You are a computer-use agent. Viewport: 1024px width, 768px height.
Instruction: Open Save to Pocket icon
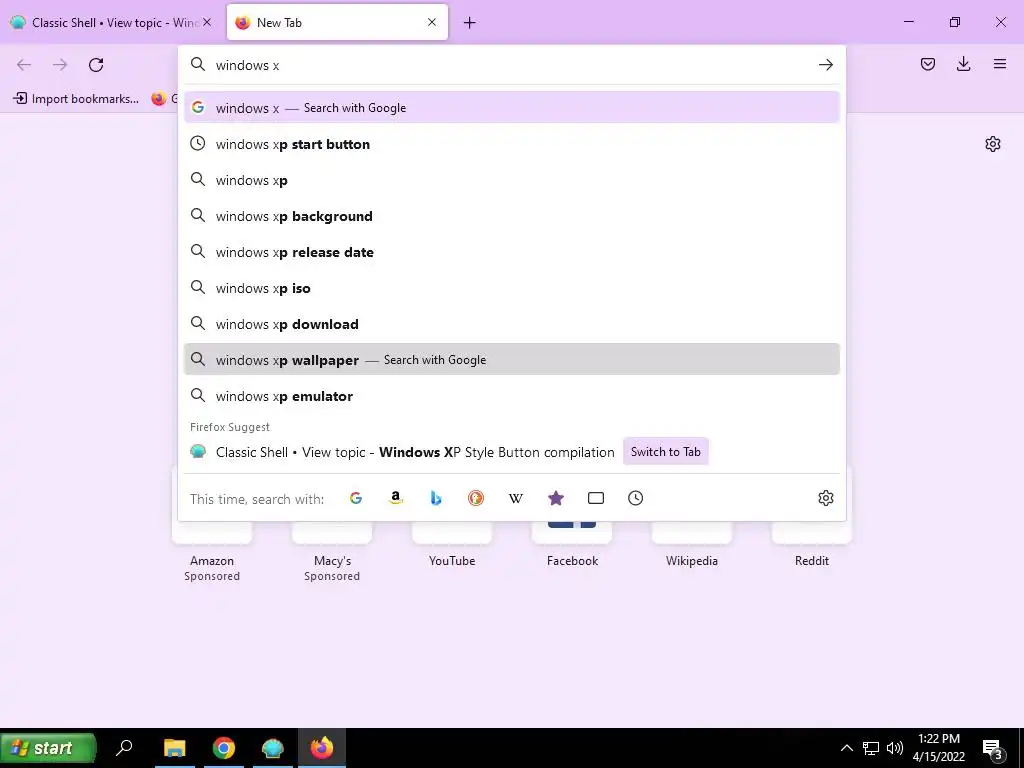click(928, 64)
